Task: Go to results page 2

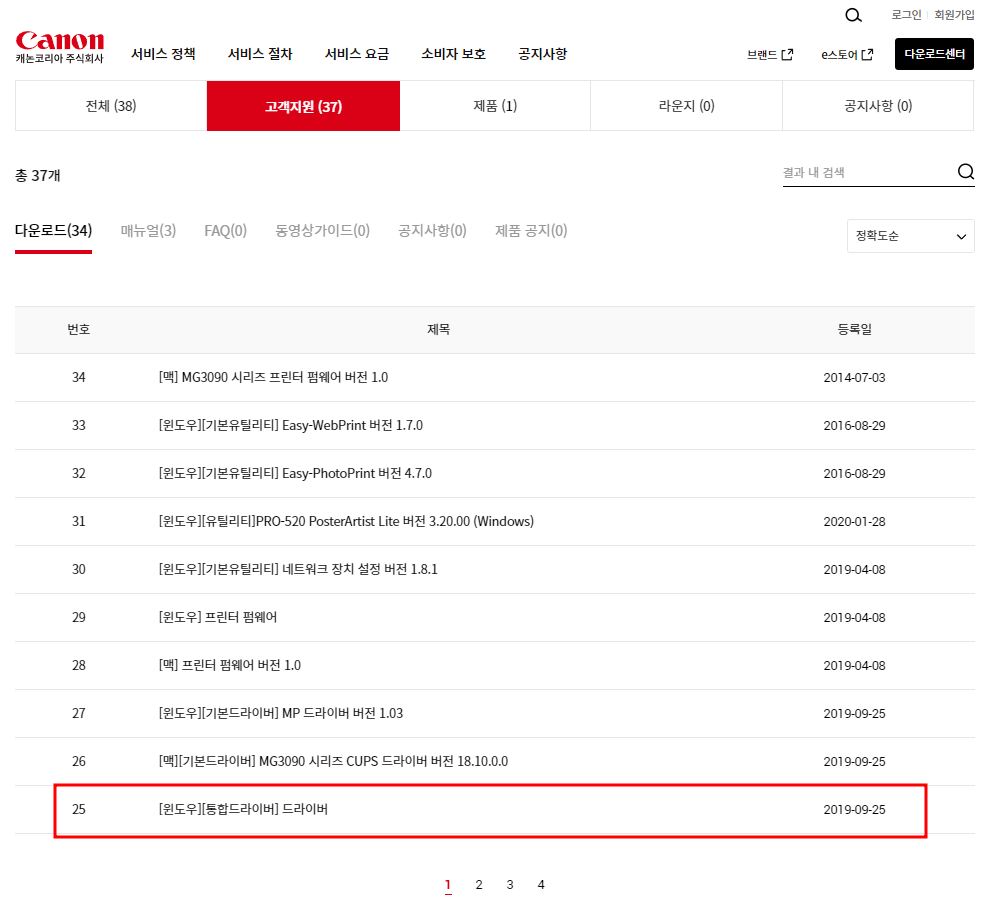Action: [x=479, y=884]
